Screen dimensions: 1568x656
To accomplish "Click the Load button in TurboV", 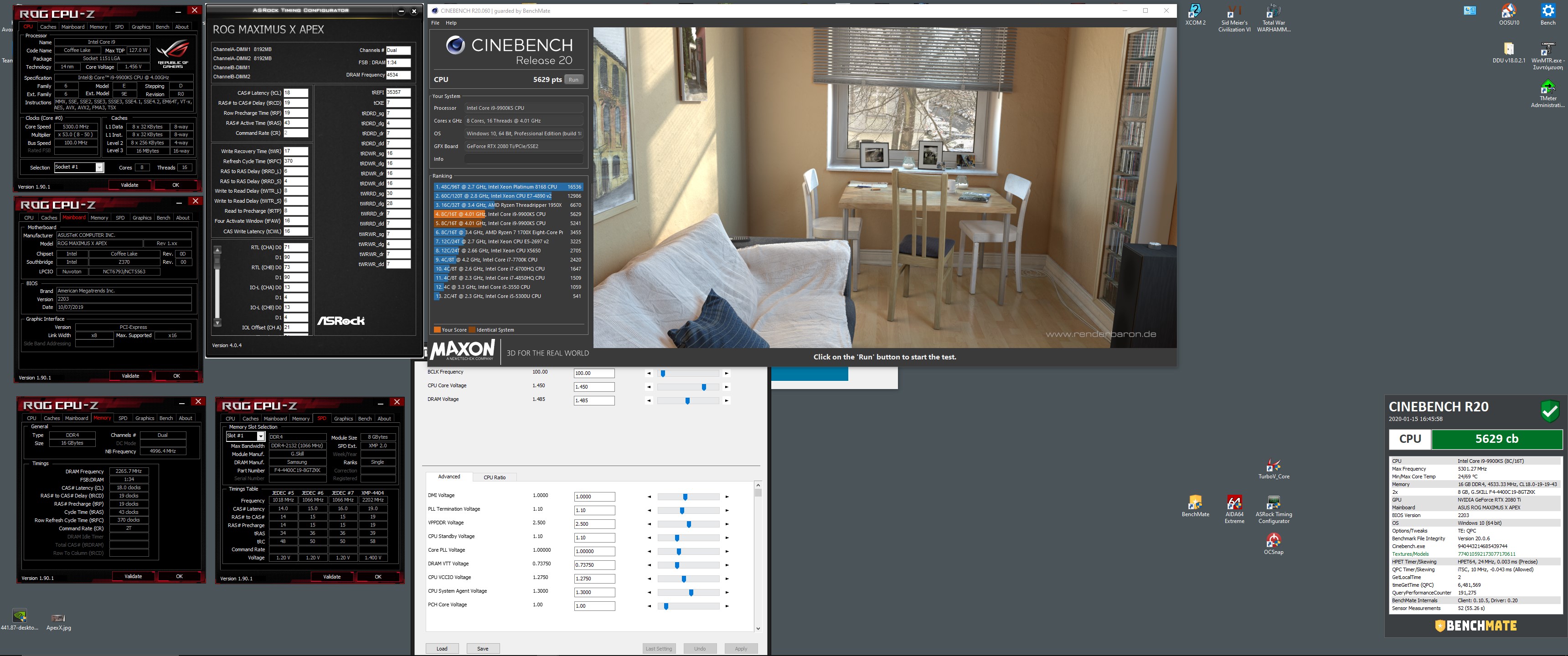I will [442, 649].
